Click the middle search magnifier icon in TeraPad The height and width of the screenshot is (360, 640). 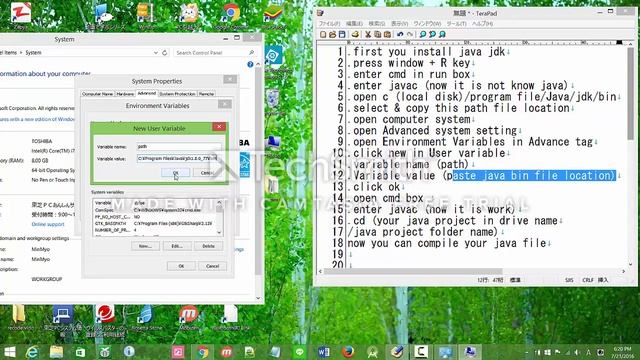(432, 35)
